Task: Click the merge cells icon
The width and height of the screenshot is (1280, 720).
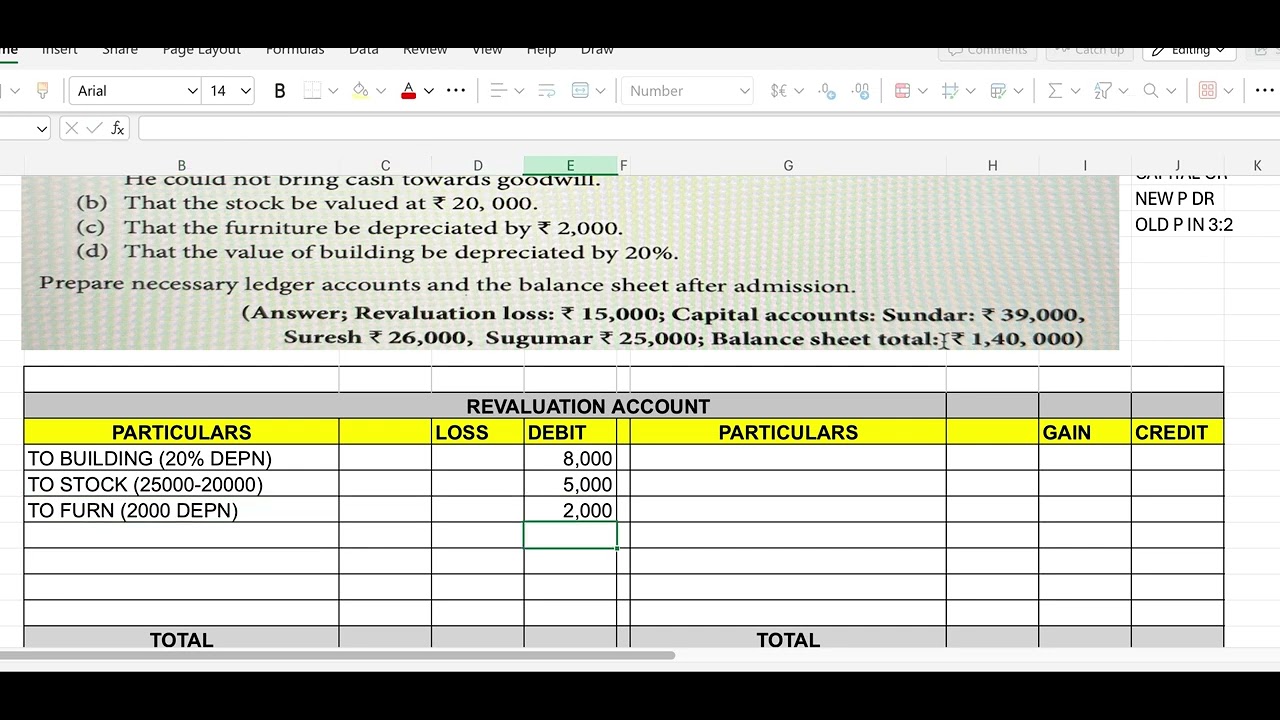Action: click(580, 91)
